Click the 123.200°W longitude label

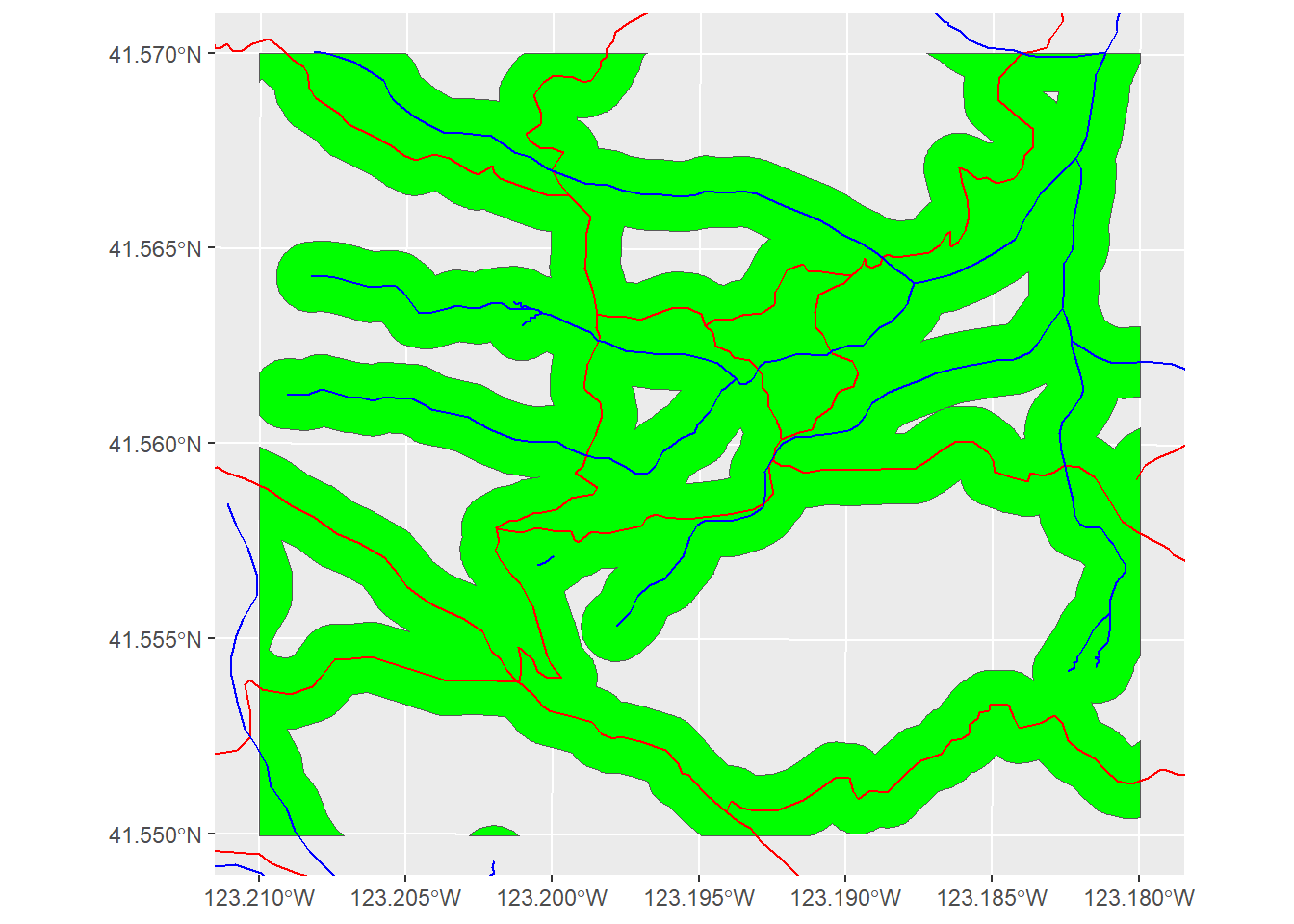[553, 899]
